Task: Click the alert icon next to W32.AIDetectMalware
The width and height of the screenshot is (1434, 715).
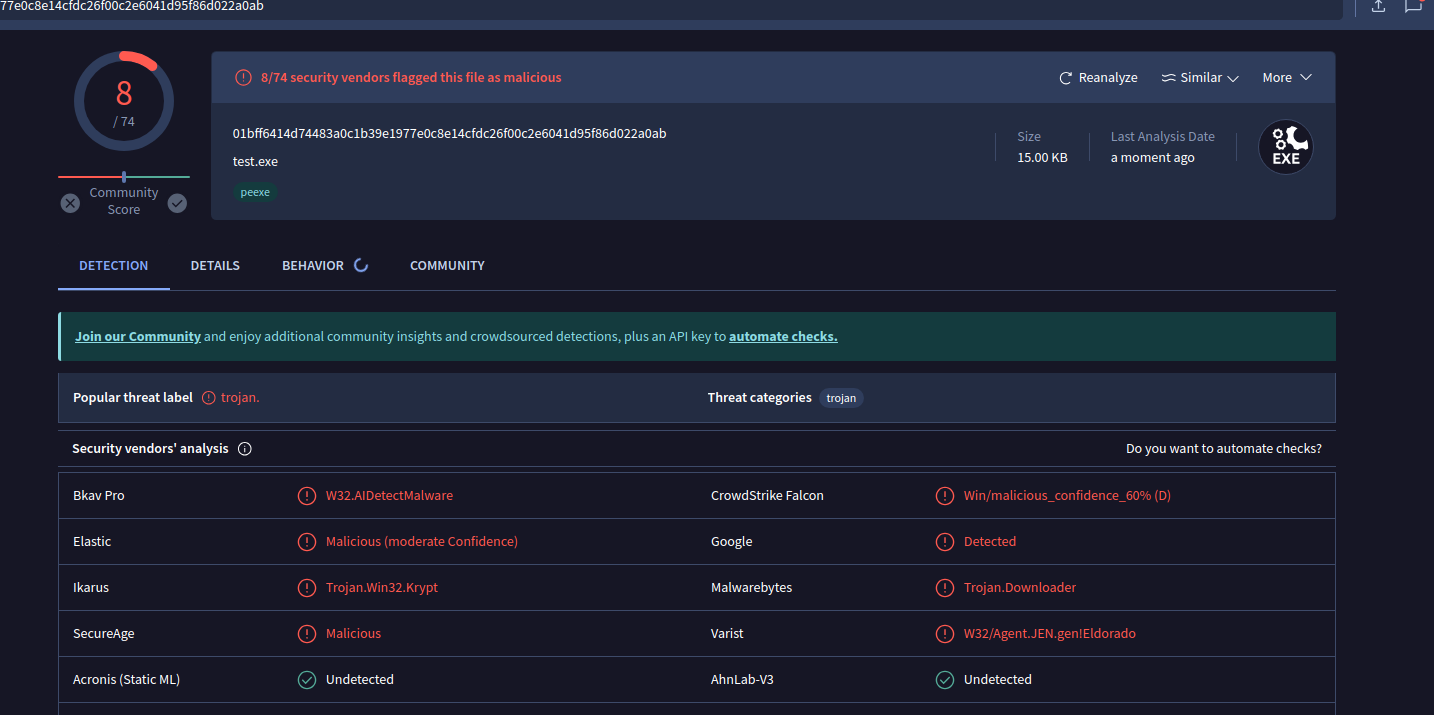Action: click(x=307, y=496)
